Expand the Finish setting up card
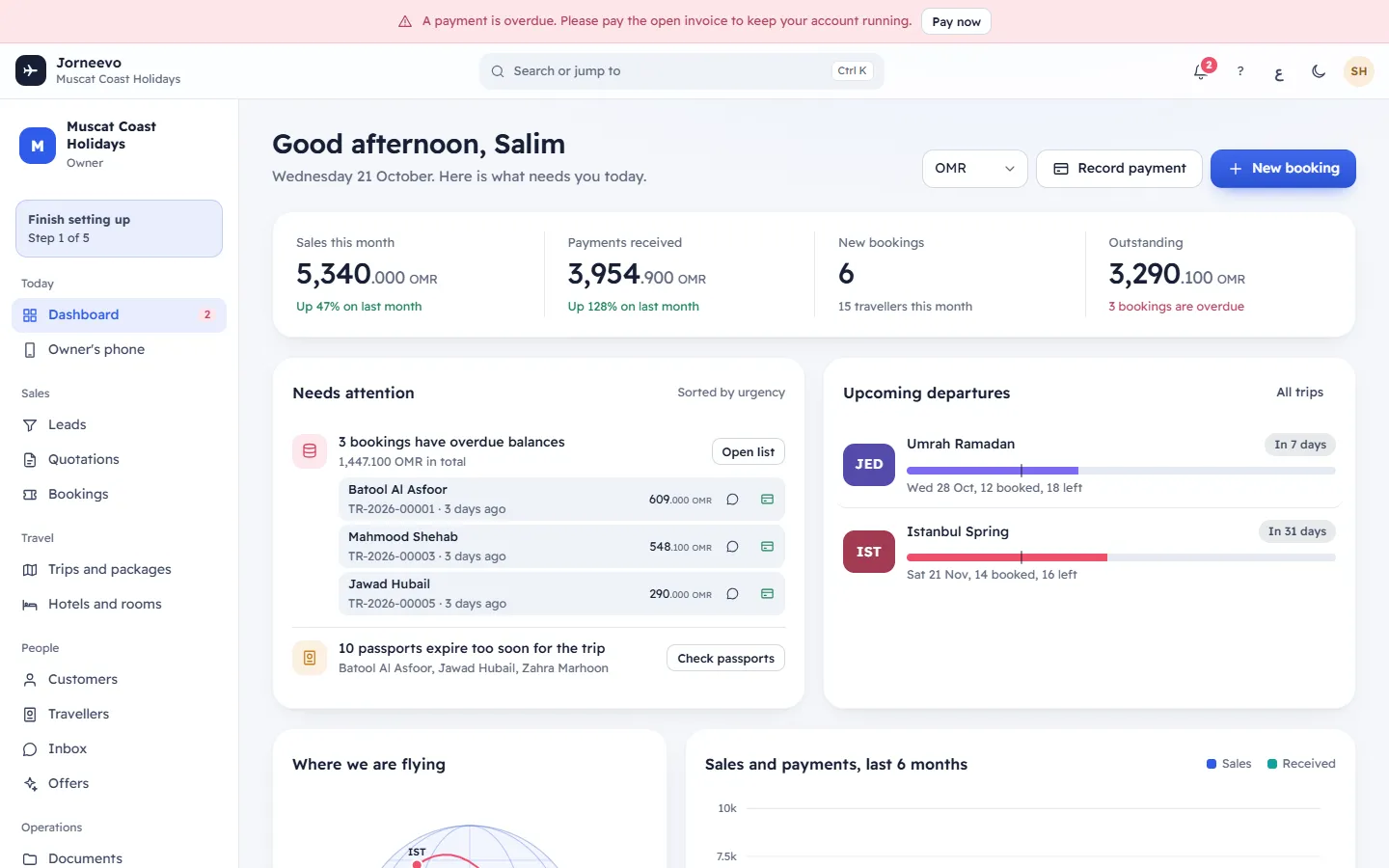Image resolution: width=1389 pixels, height=868 pixels. [x=120, y=229]
